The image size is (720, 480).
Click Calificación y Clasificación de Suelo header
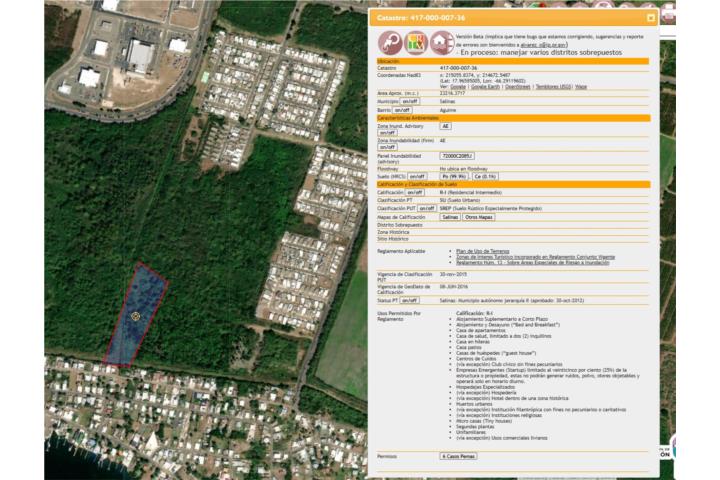(x=513, y=184)
